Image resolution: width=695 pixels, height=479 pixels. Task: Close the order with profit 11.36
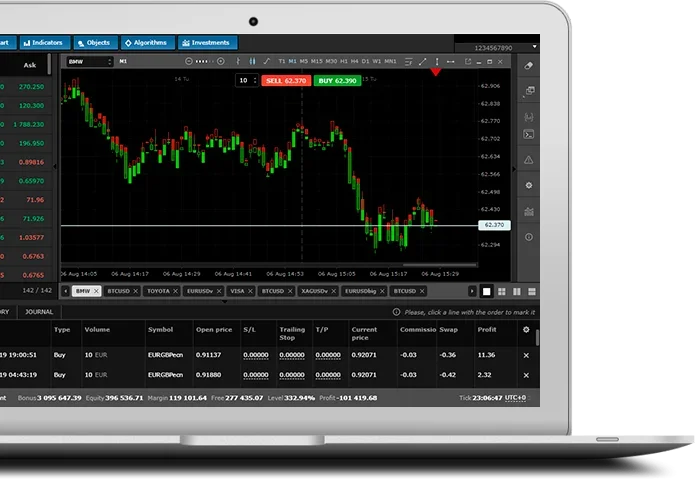coord(526,355)
